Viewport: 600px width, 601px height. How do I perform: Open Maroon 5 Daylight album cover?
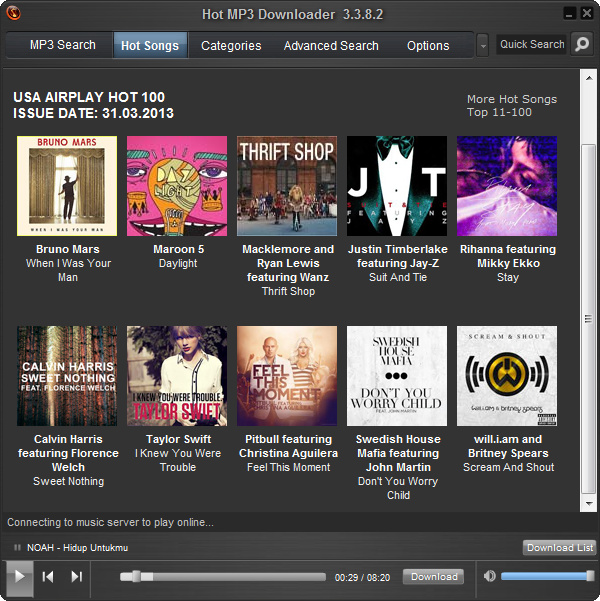(x=177, y=186)
